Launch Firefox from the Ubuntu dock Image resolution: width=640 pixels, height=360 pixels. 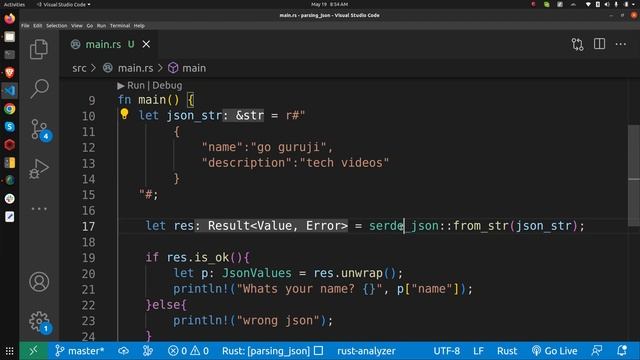click(x=10, y=18)
